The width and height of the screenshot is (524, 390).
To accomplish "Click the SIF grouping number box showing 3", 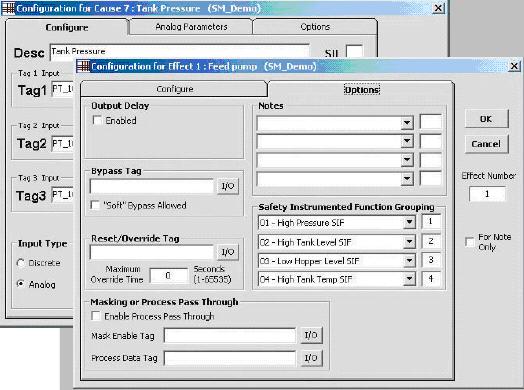I will [431, 259].
